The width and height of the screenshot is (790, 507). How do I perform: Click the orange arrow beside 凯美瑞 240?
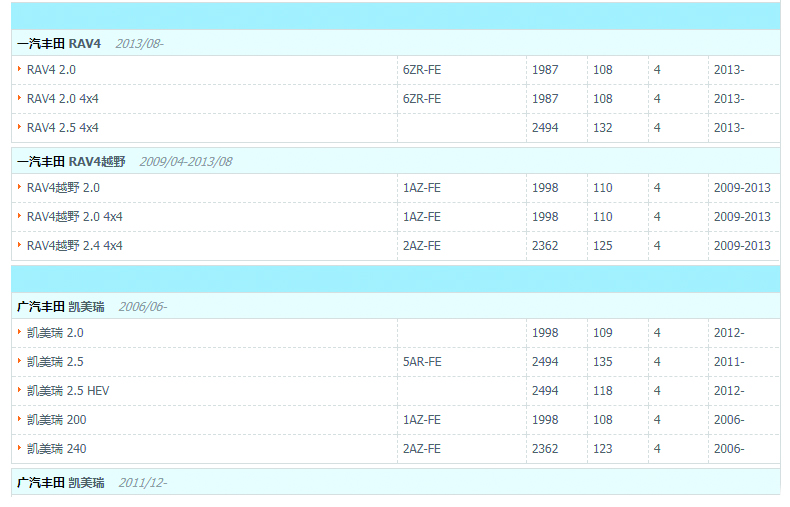click(19, 448)
